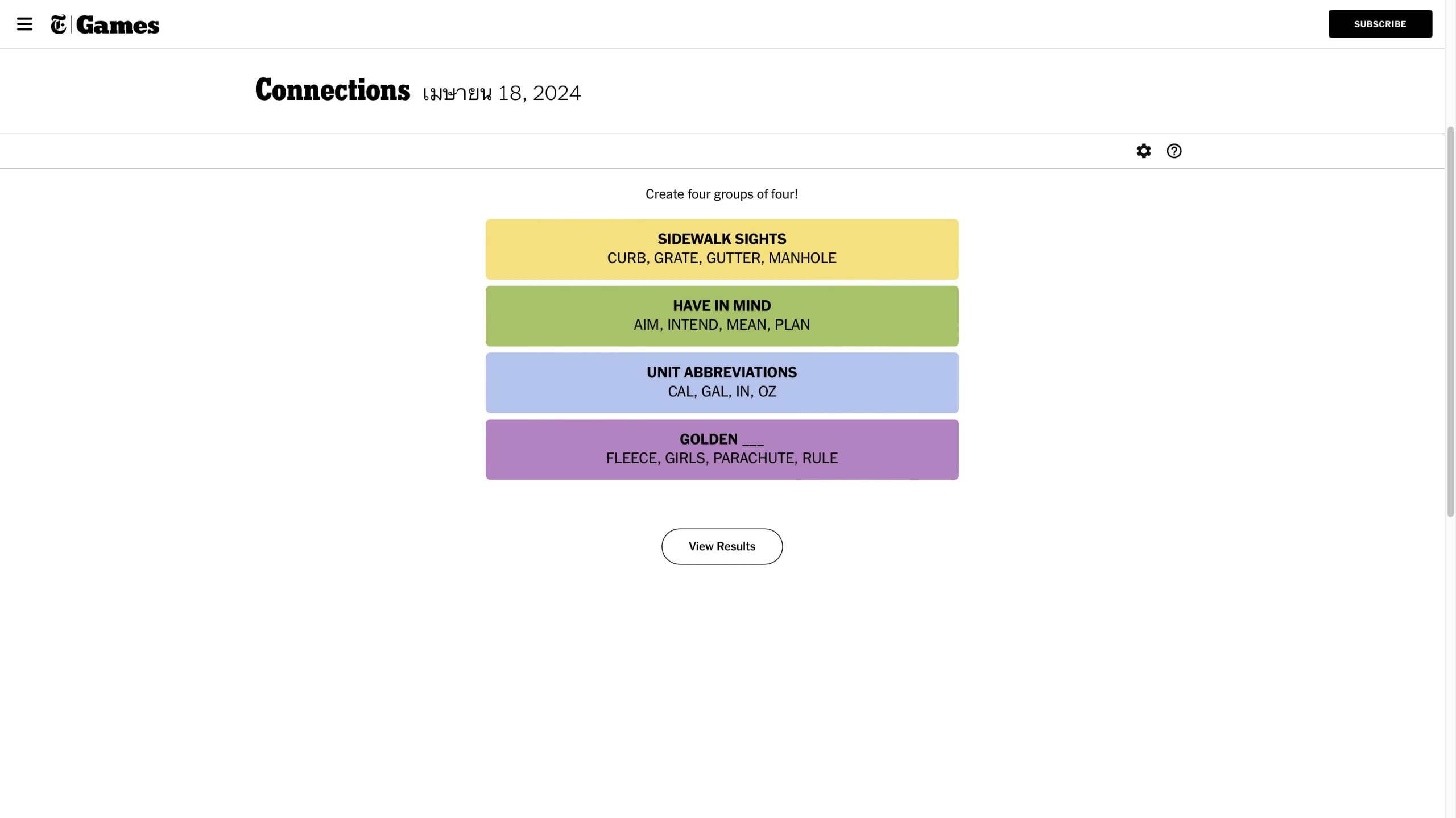This screenshot has height=818, width=1456.
Task: Click the purple GOLDEN ___ heading
Action: click(722, 439)
